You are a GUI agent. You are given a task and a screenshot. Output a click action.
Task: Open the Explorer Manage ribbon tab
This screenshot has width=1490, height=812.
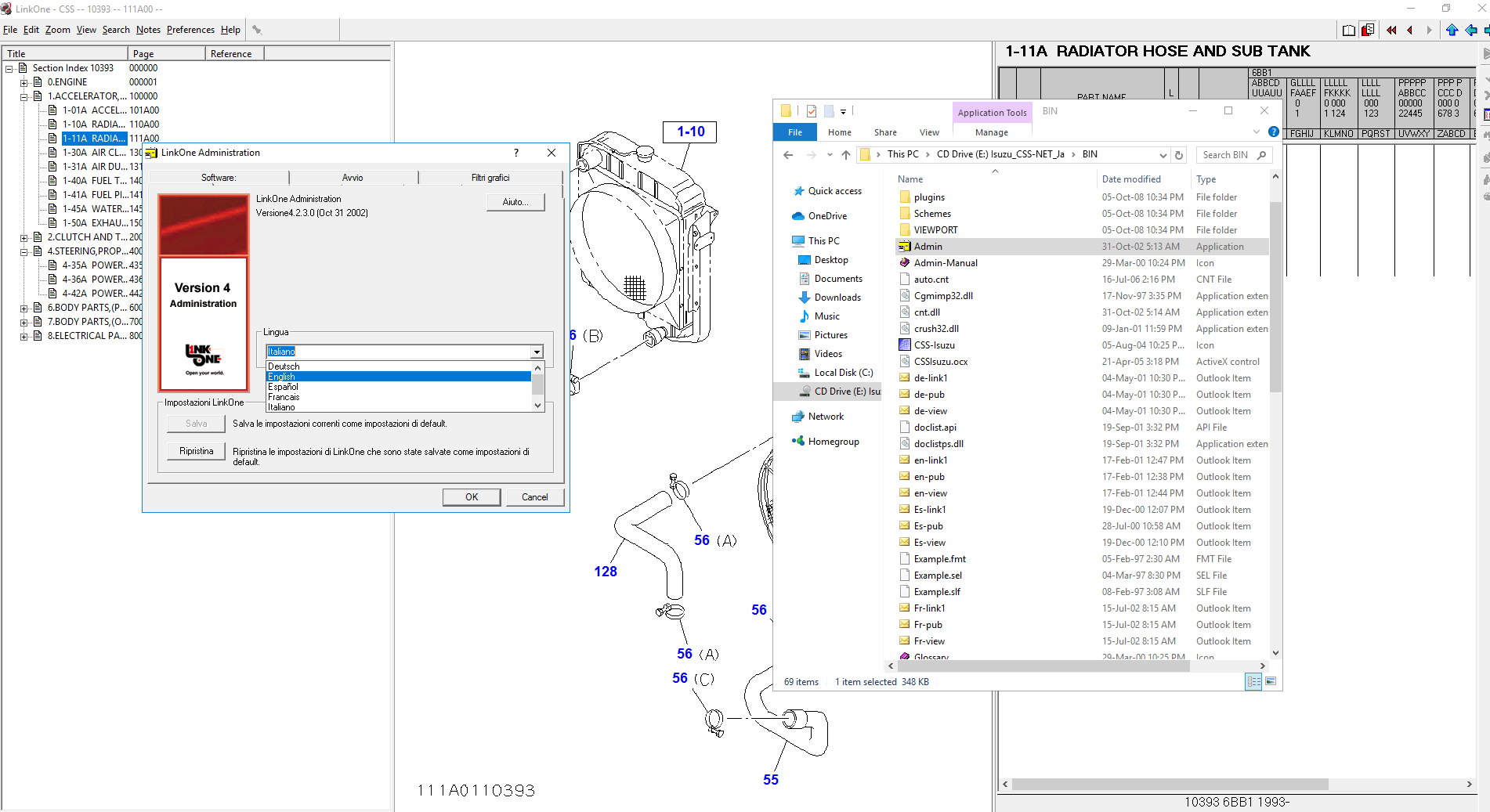pyautogui.click(x=991, y=132)
